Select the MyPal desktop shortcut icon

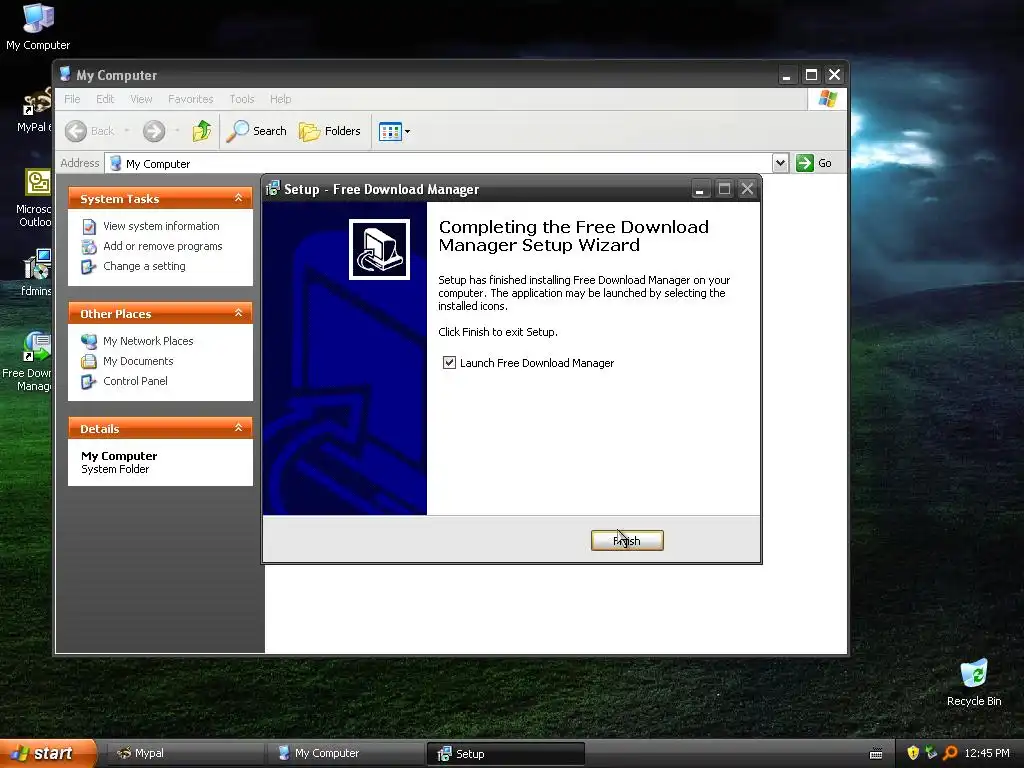coord(37,103)
